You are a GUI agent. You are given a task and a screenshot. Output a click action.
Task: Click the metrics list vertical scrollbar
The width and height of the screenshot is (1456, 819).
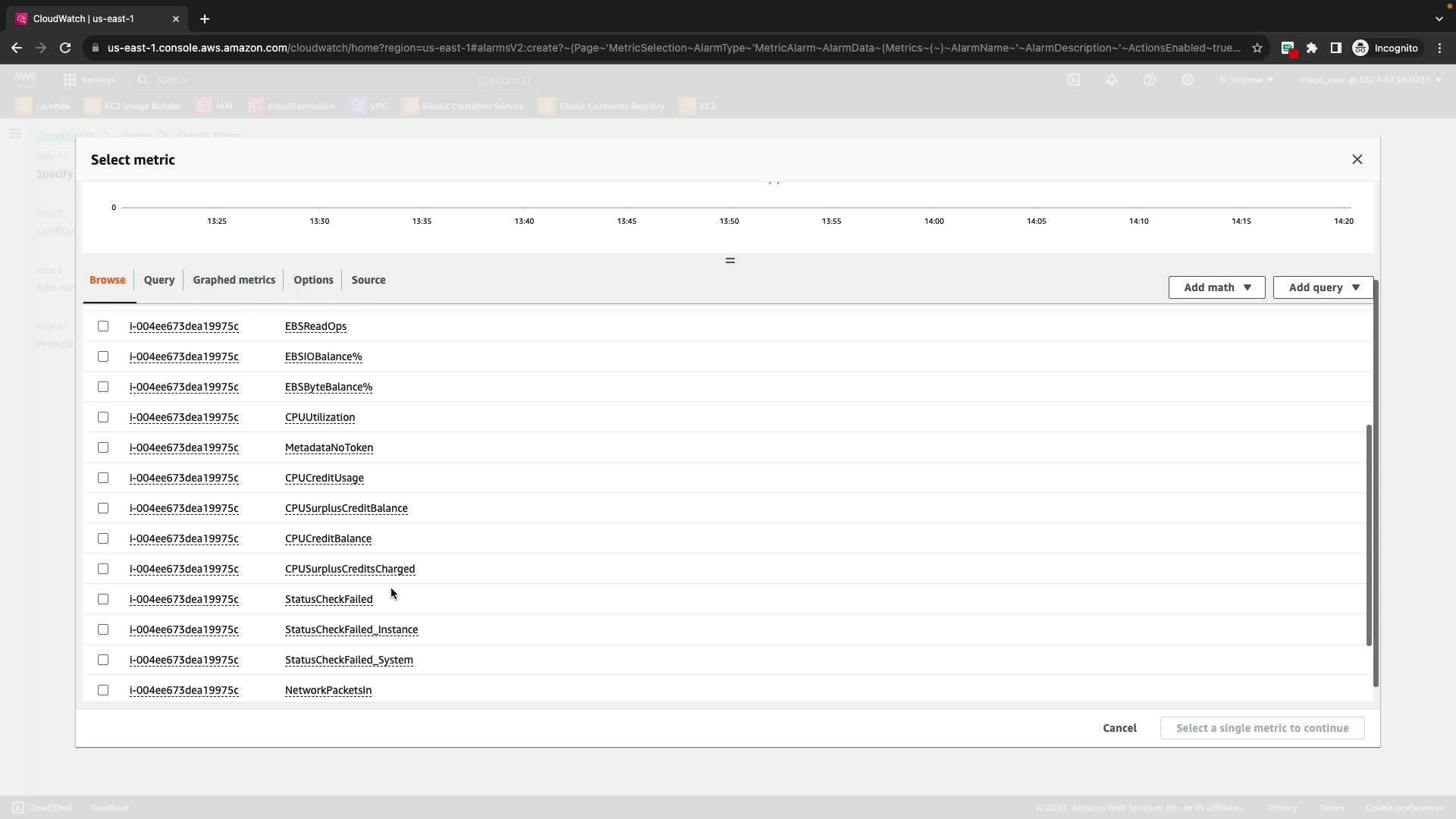1369,535
